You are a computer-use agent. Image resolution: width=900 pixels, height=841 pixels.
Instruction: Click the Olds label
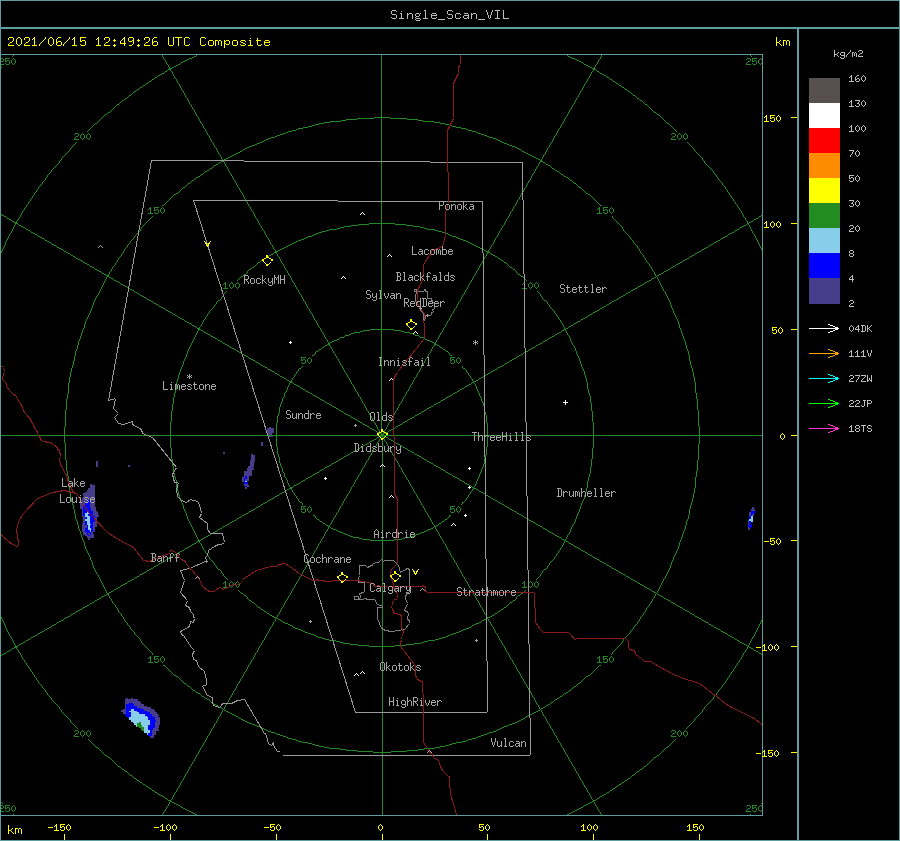coord(381,417)
